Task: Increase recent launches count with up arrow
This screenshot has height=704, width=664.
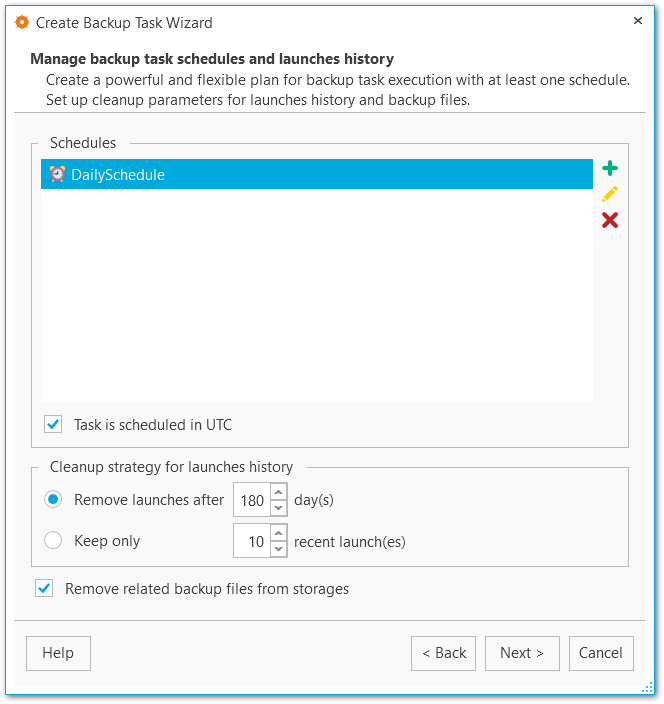Action: (278, 533)
